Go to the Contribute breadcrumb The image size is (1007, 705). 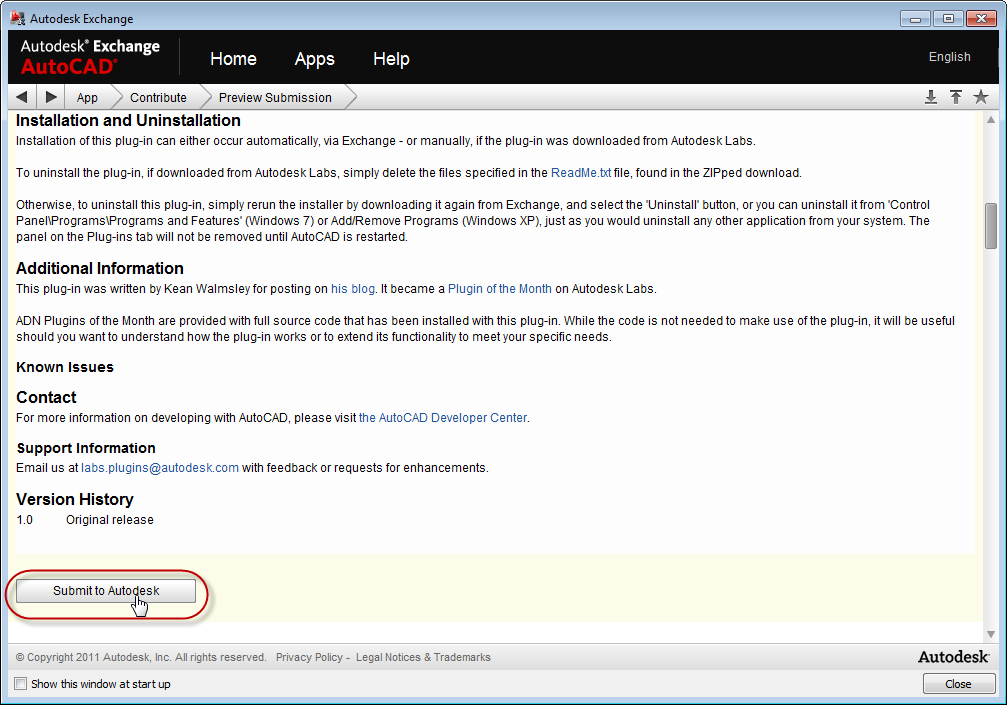coord(158,98)
